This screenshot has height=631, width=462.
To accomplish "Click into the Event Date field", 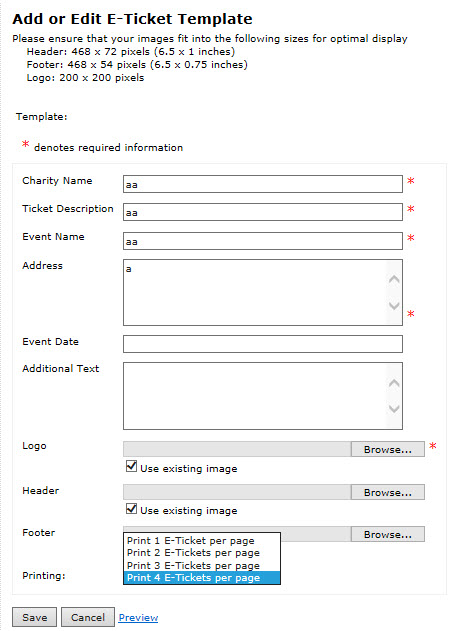I will 263,344.
